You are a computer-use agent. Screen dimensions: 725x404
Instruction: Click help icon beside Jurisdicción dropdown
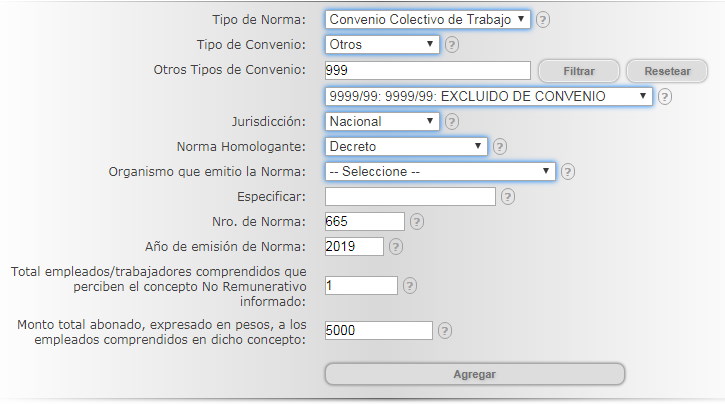pyautogui.click(x=452, y=121)
